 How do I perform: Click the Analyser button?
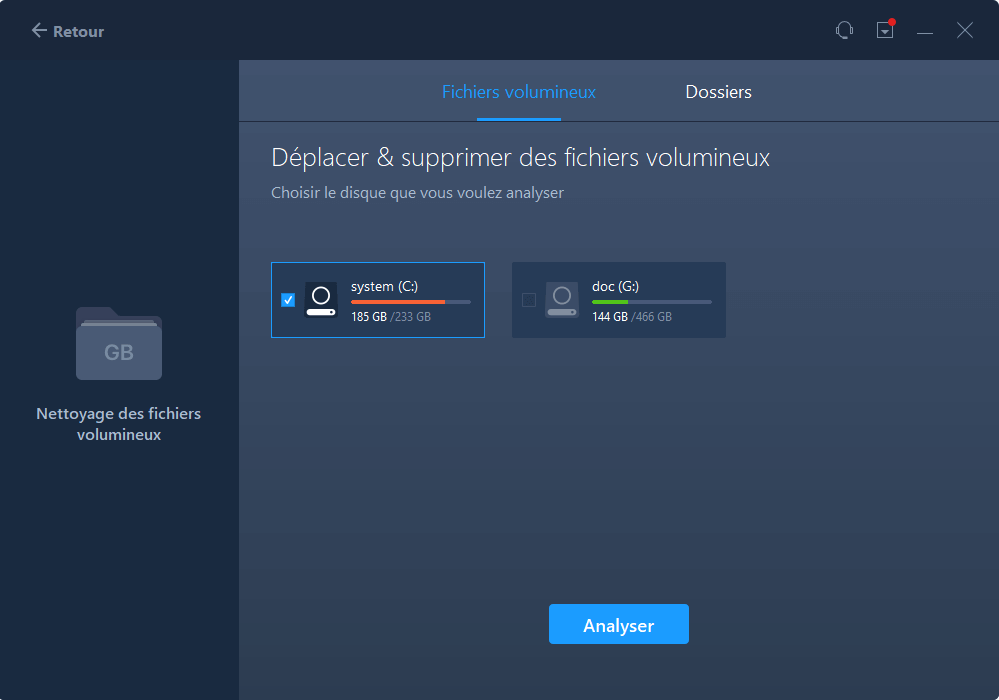pos(618,624)
